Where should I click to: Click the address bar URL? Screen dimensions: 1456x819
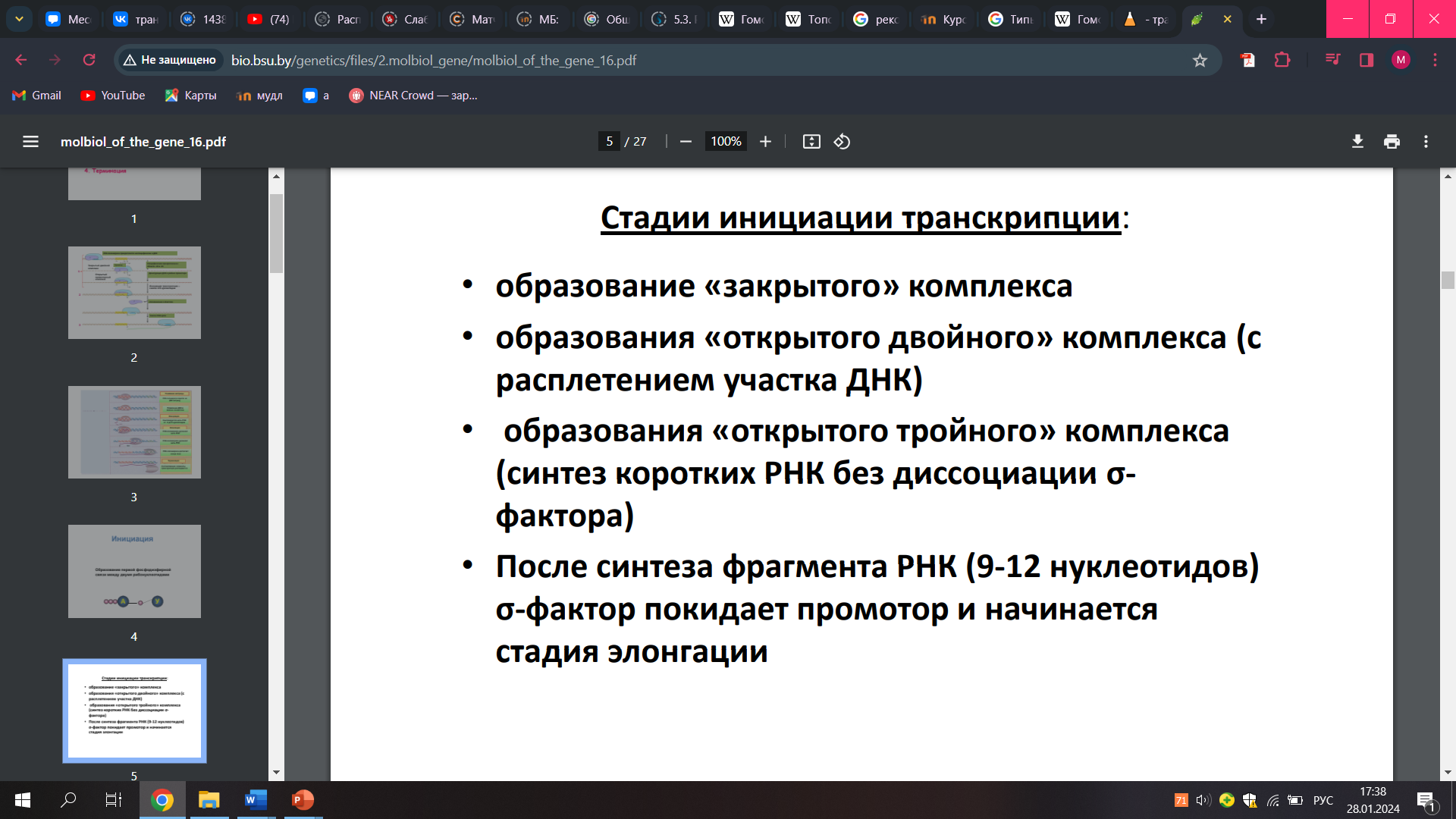[434, 61]
